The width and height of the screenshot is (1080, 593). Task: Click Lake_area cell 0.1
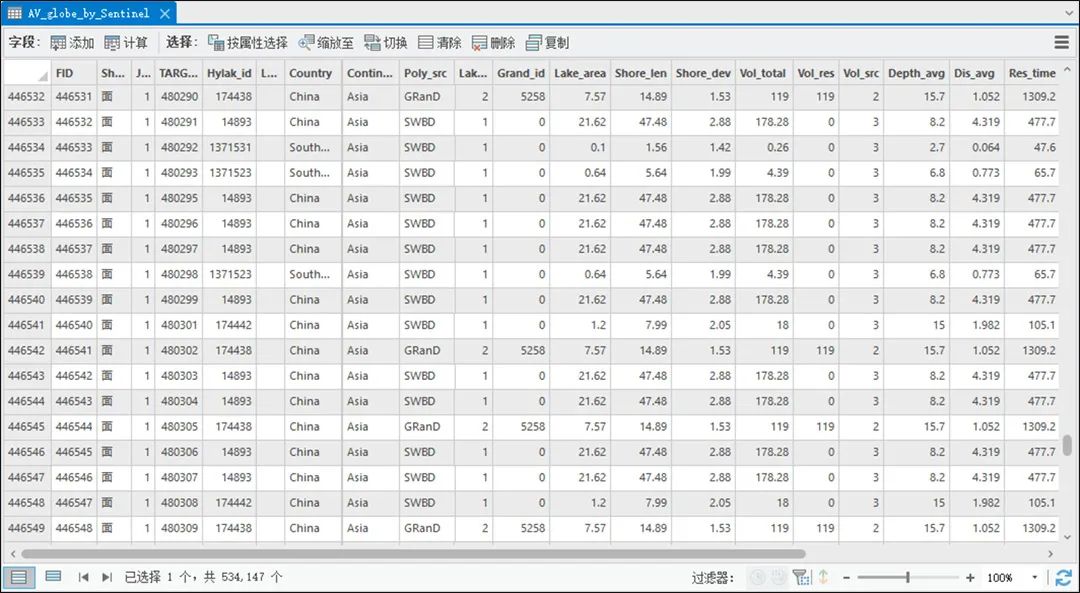(580, 147)
